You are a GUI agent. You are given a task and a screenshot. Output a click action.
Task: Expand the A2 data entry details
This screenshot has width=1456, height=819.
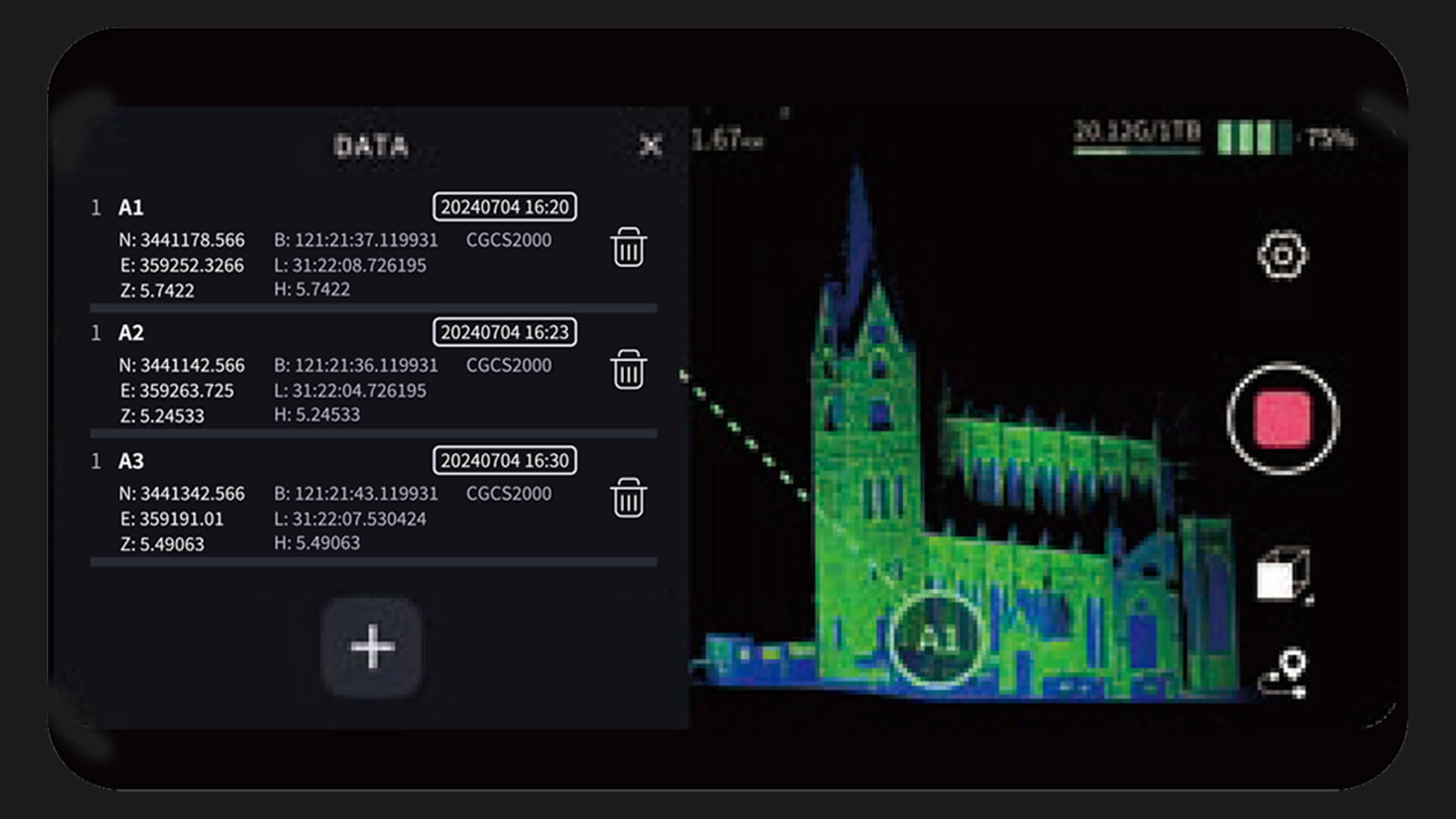coord(130,332)
